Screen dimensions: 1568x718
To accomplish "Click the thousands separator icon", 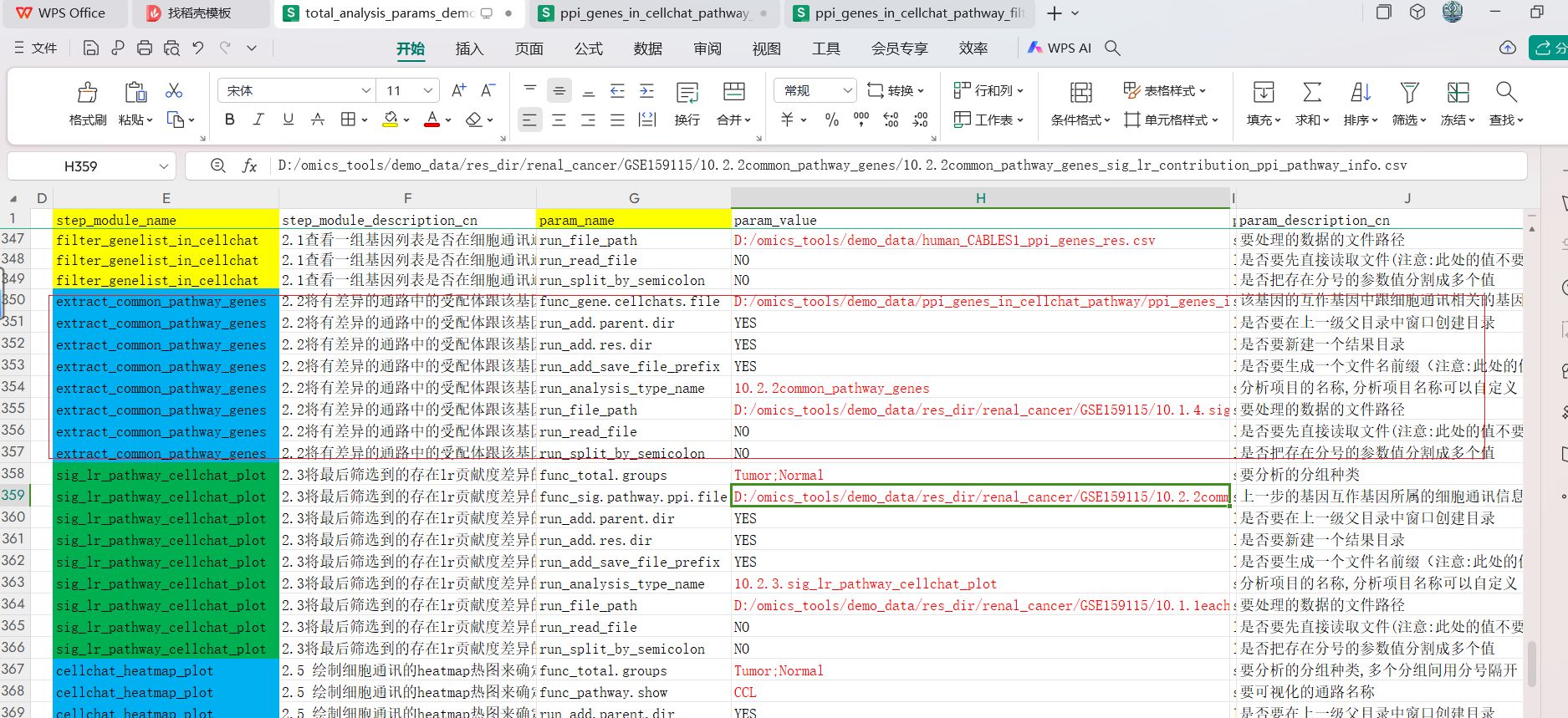I will coord(861,120).
